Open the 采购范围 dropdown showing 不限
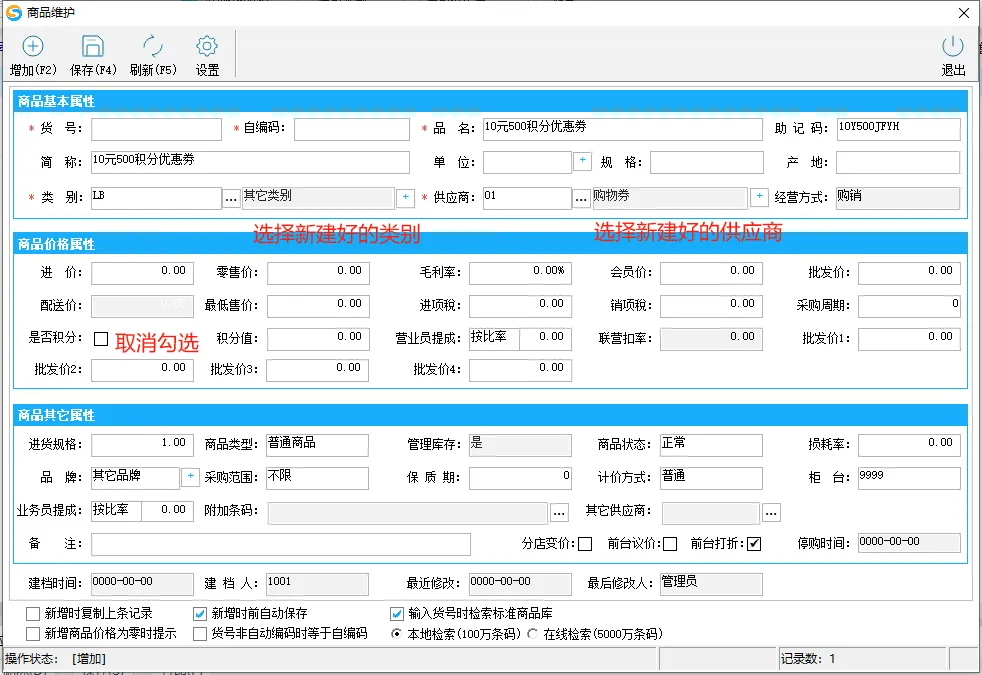This screenshot has width=982, height=675. coord(318,478)
